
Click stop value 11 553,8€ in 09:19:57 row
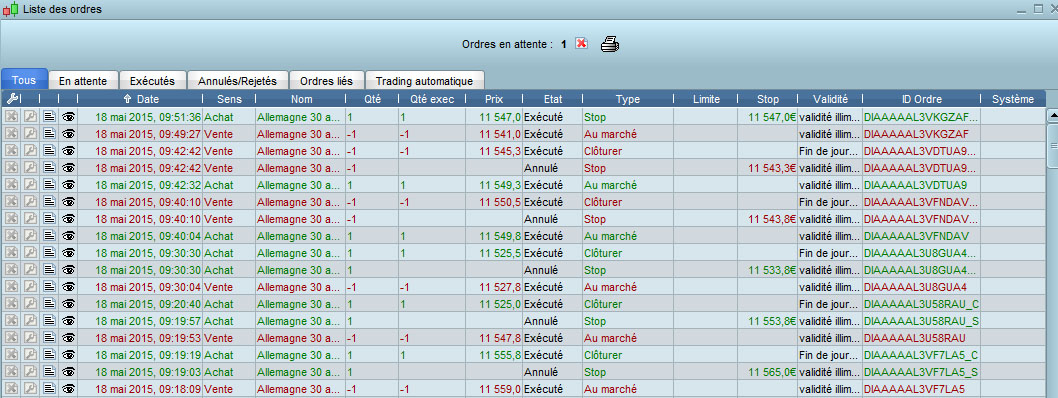tap(772, 320)
